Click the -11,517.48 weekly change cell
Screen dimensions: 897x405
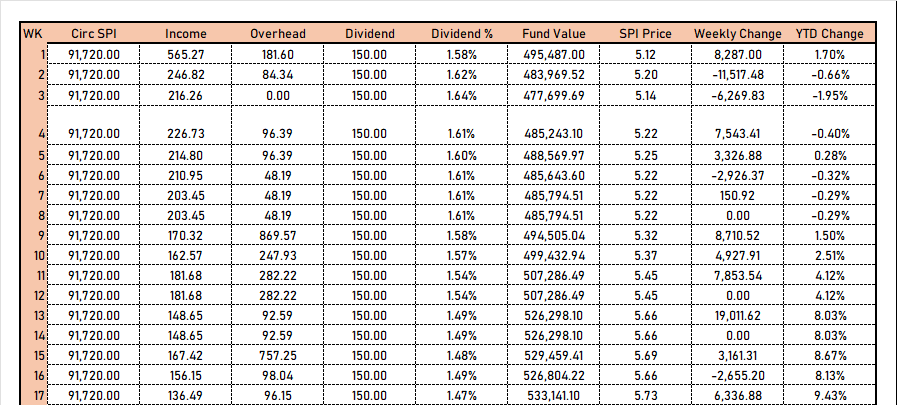click(x=738, y=75)
